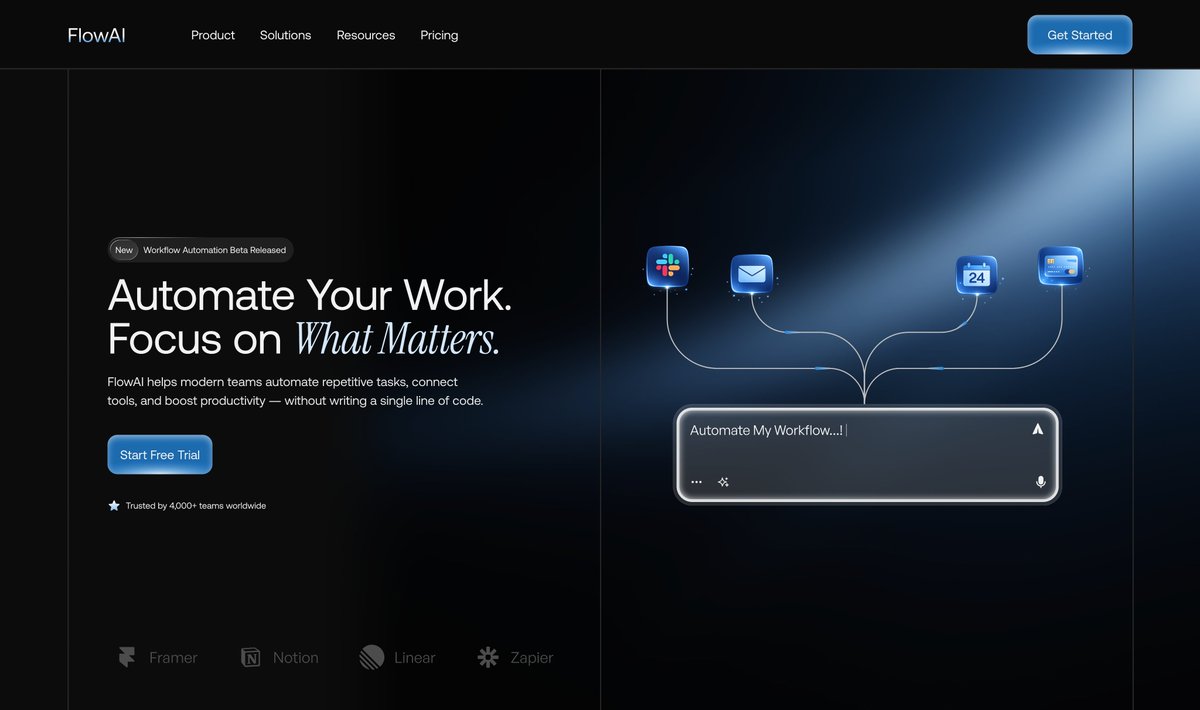Click 'Trusted by 4,000+ teams worldwide' text
The image size is (1200, 710).
196,506
